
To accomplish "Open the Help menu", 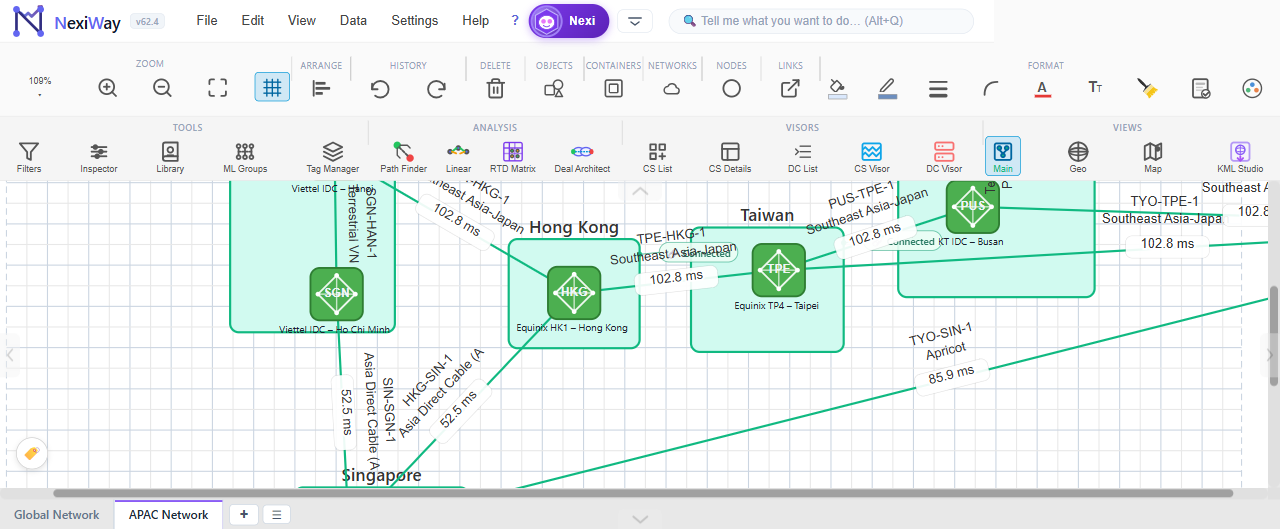I will point(476,20).
